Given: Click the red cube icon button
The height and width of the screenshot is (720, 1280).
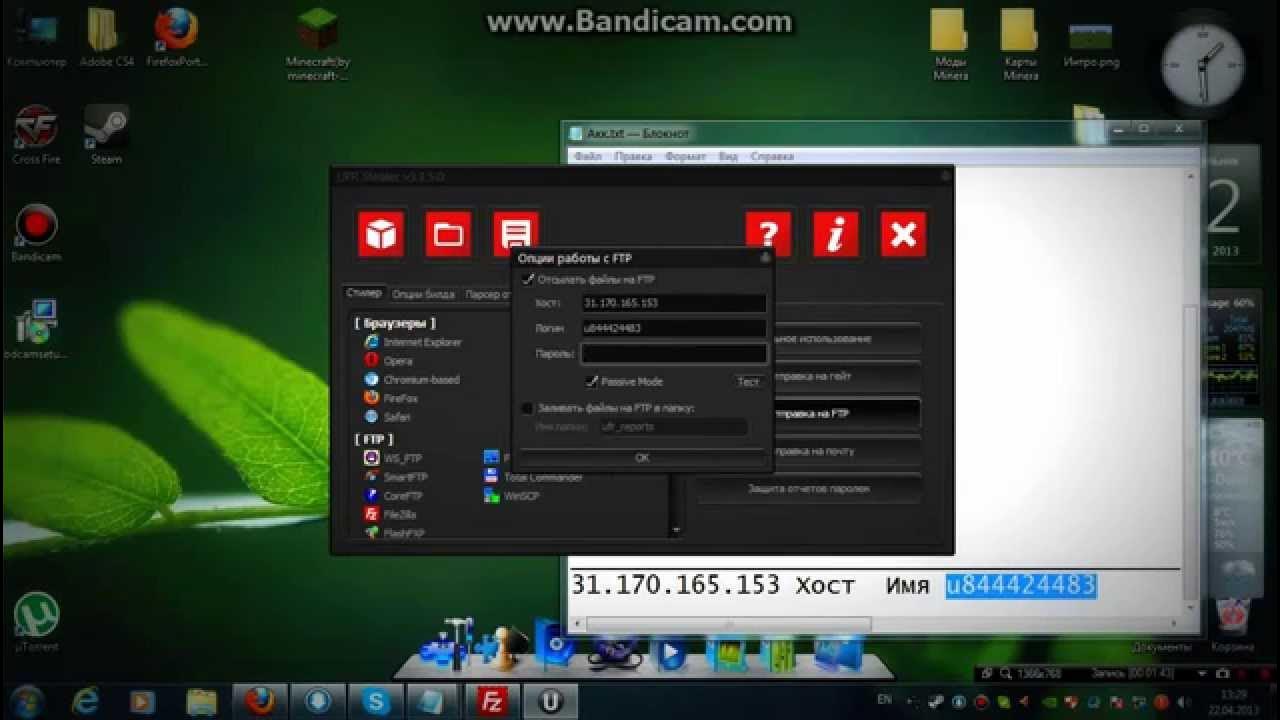Looking at the screenshot, I should (381, 234).
